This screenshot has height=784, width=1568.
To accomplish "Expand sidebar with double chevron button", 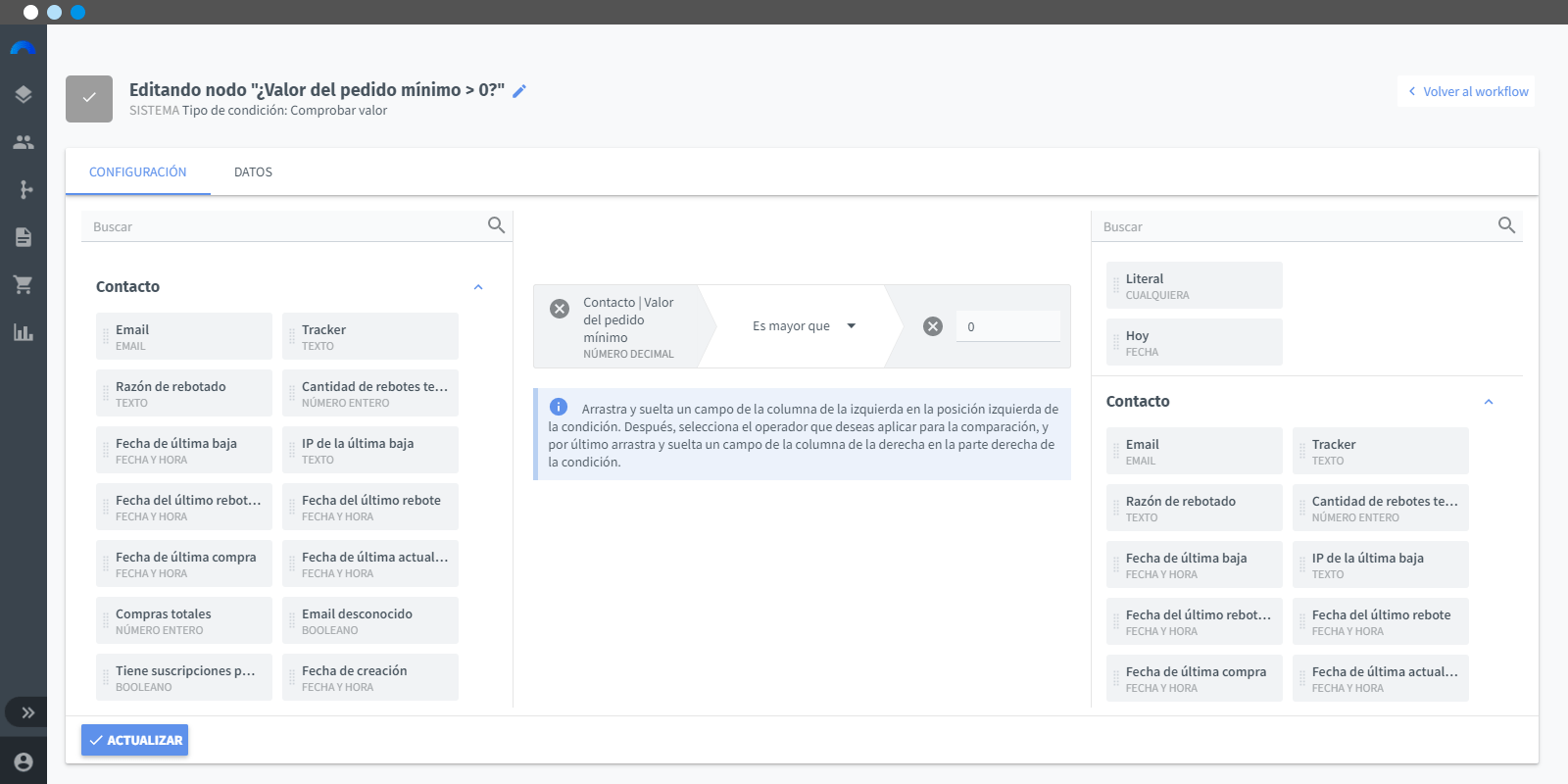I will tap(26, 712).
